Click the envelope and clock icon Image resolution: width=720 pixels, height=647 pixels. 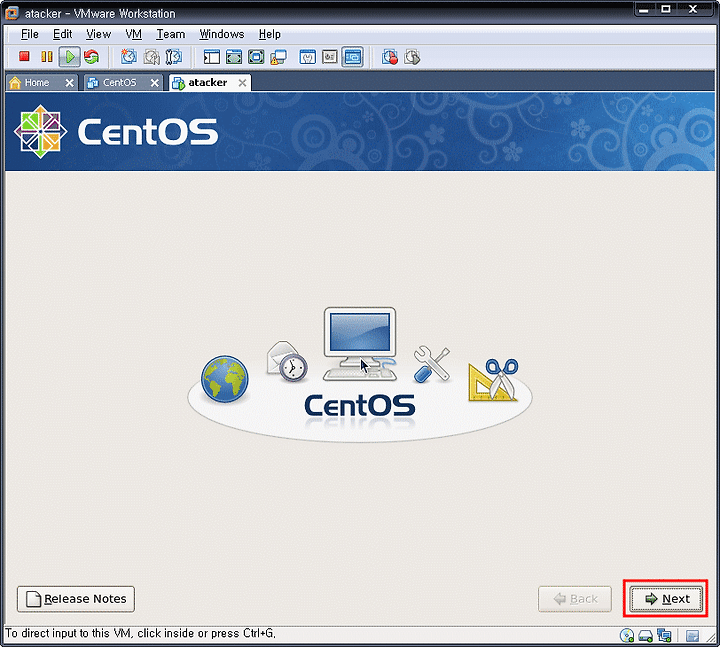(287, 361)
